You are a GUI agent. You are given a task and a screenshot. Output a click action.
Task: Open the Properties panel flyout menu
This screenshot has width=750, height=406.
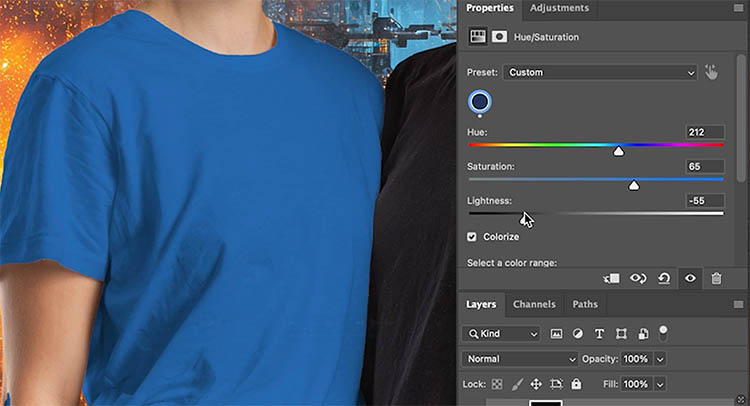point(739,8)
